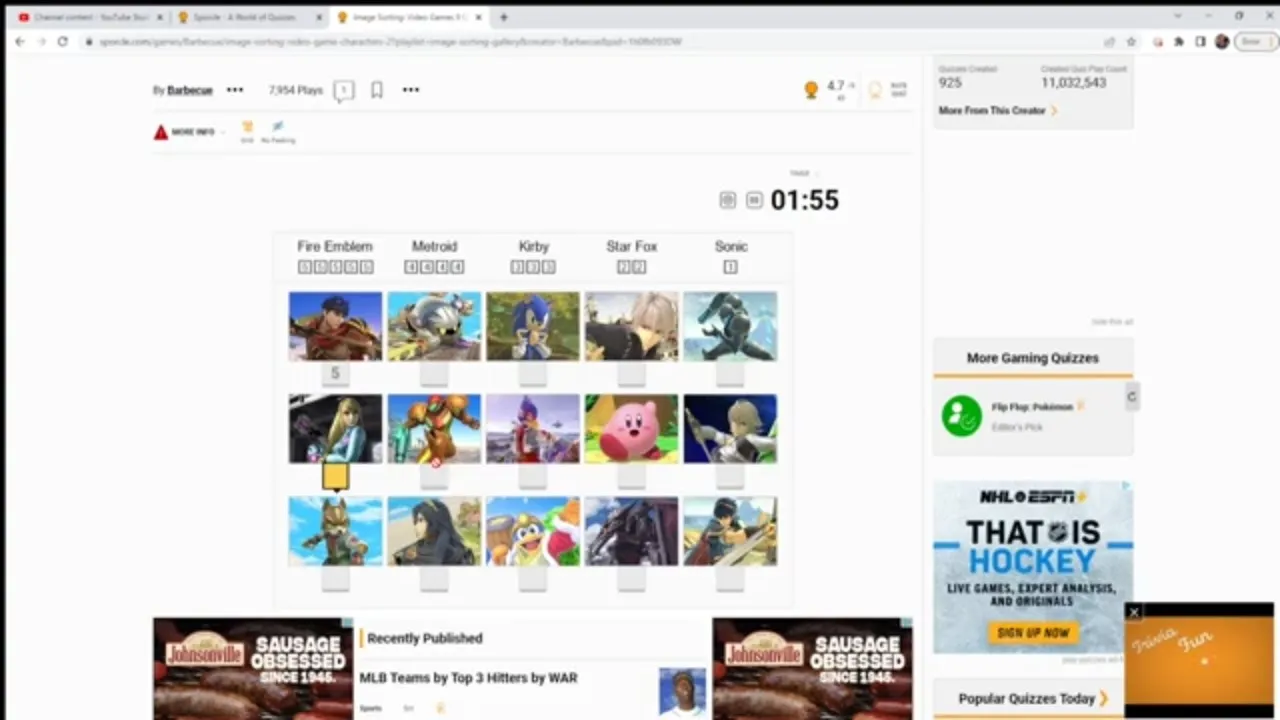Reload the page with the refresh icon

click(x=62, y=41)
